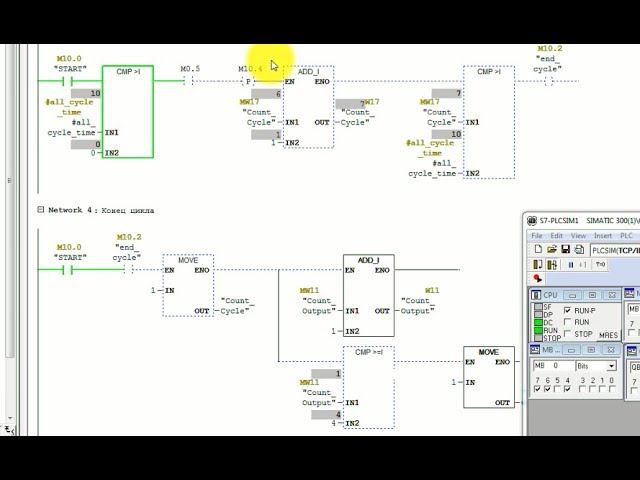
Task: Click the S7-PLCSIM1 window title icon
Action: 532,221
